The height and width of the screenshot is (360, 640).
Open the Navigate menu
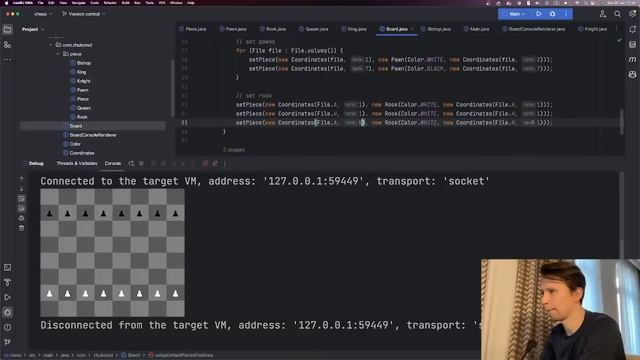[x=79, y=2]
